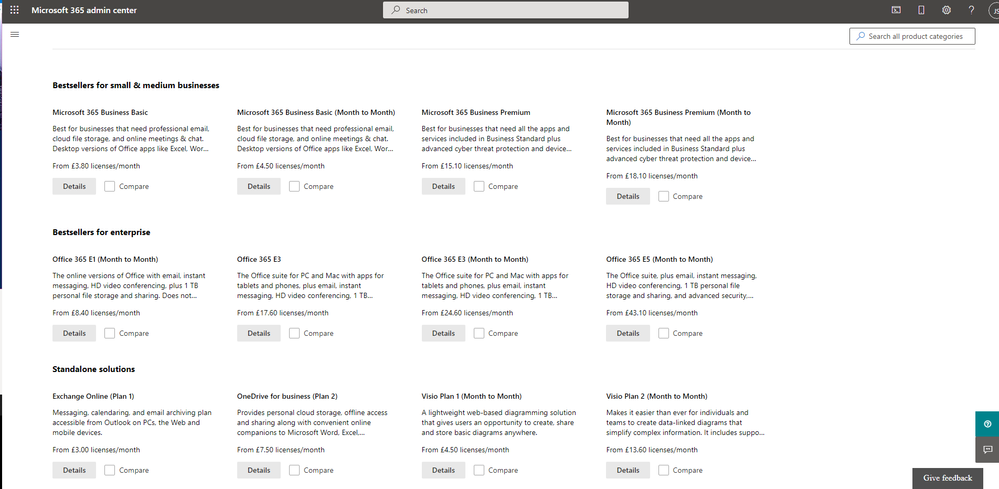Click the Standalone solutions heading

click(x=94, y=369)
